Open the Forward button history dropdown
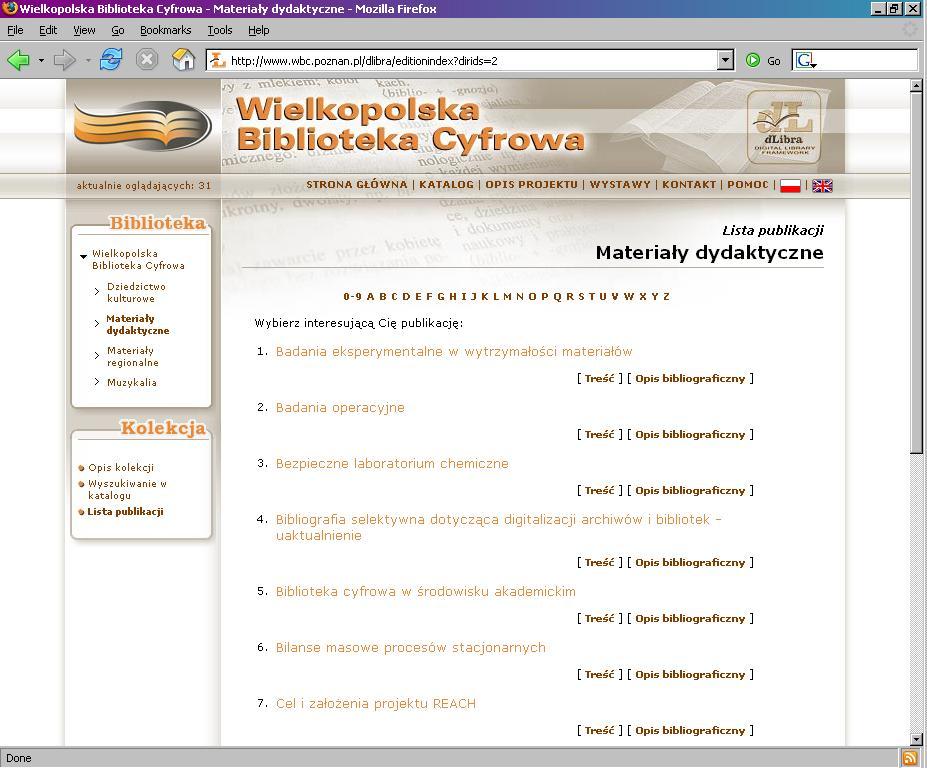The height and width of the screenshot is (768, 927). [87, 60]
